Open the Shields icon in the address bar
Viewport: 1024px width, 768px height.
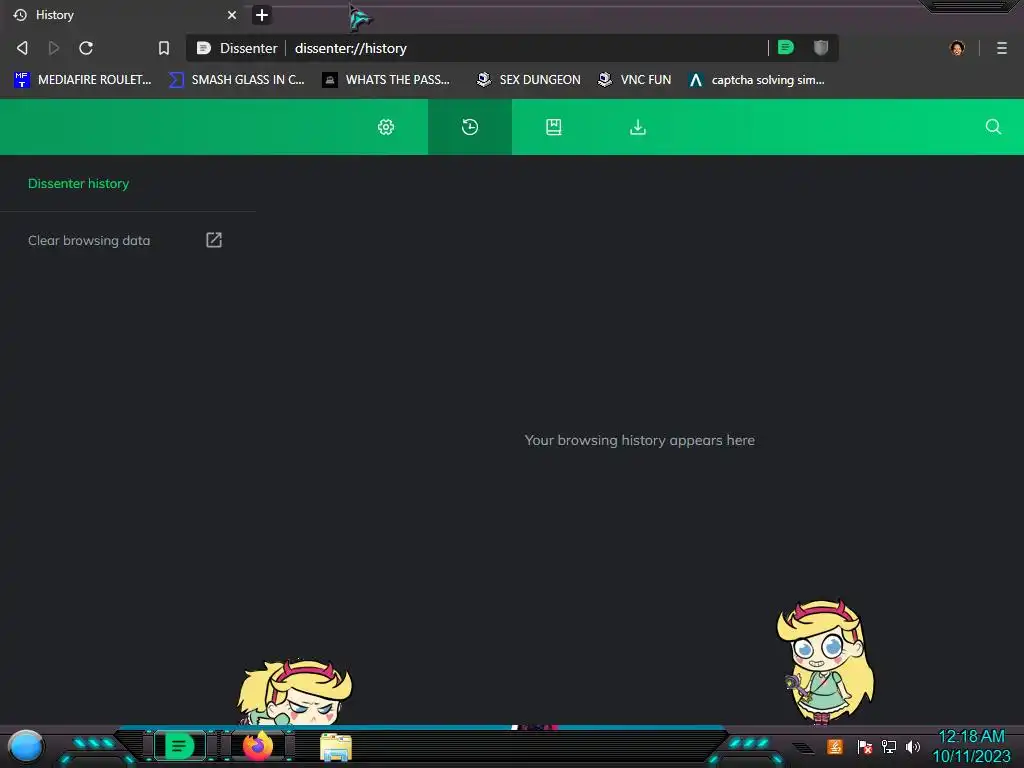tap(820, 47)
